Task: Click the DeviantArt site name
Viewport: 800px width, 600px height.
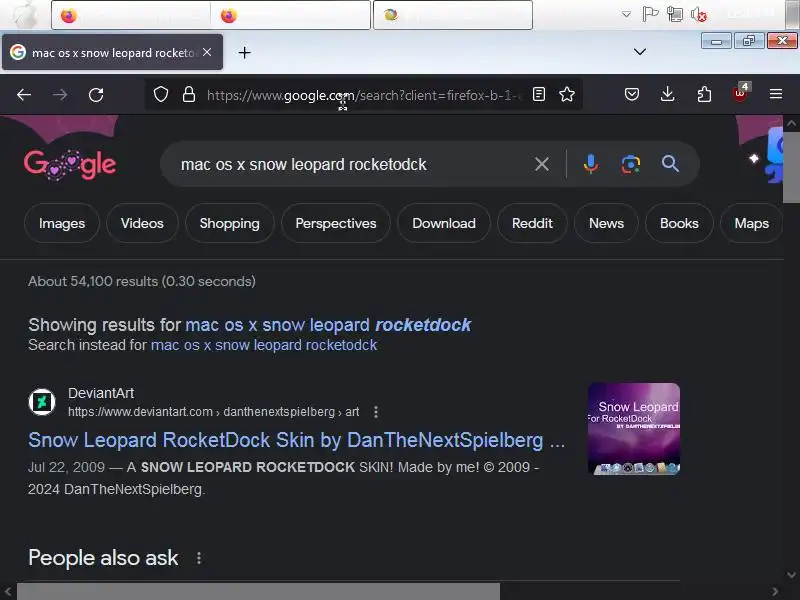Action: coord(101,393)
